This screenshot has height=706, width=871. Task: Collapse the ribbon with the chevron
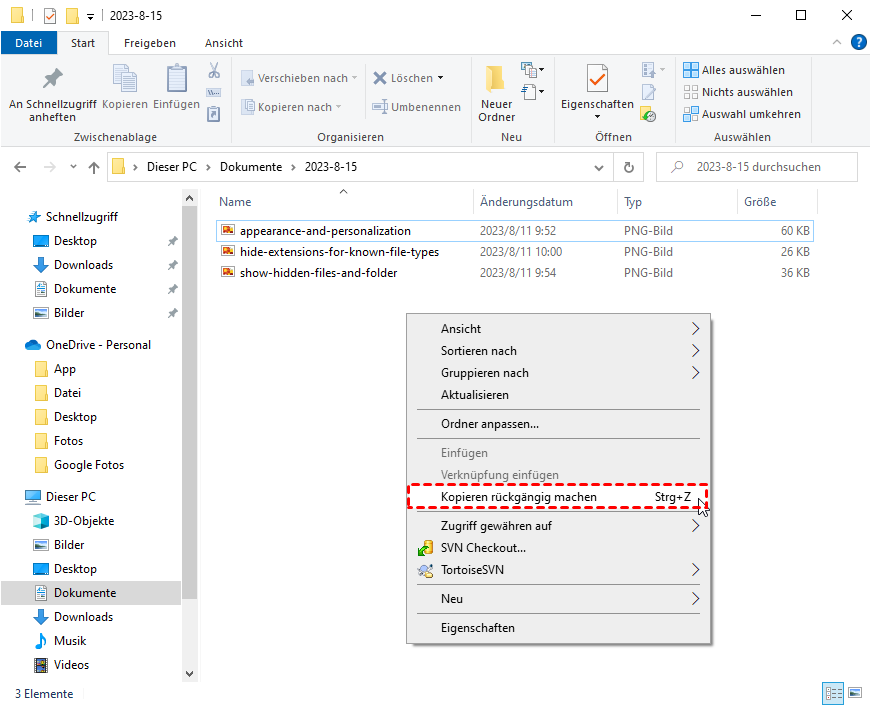coord(837,42)
